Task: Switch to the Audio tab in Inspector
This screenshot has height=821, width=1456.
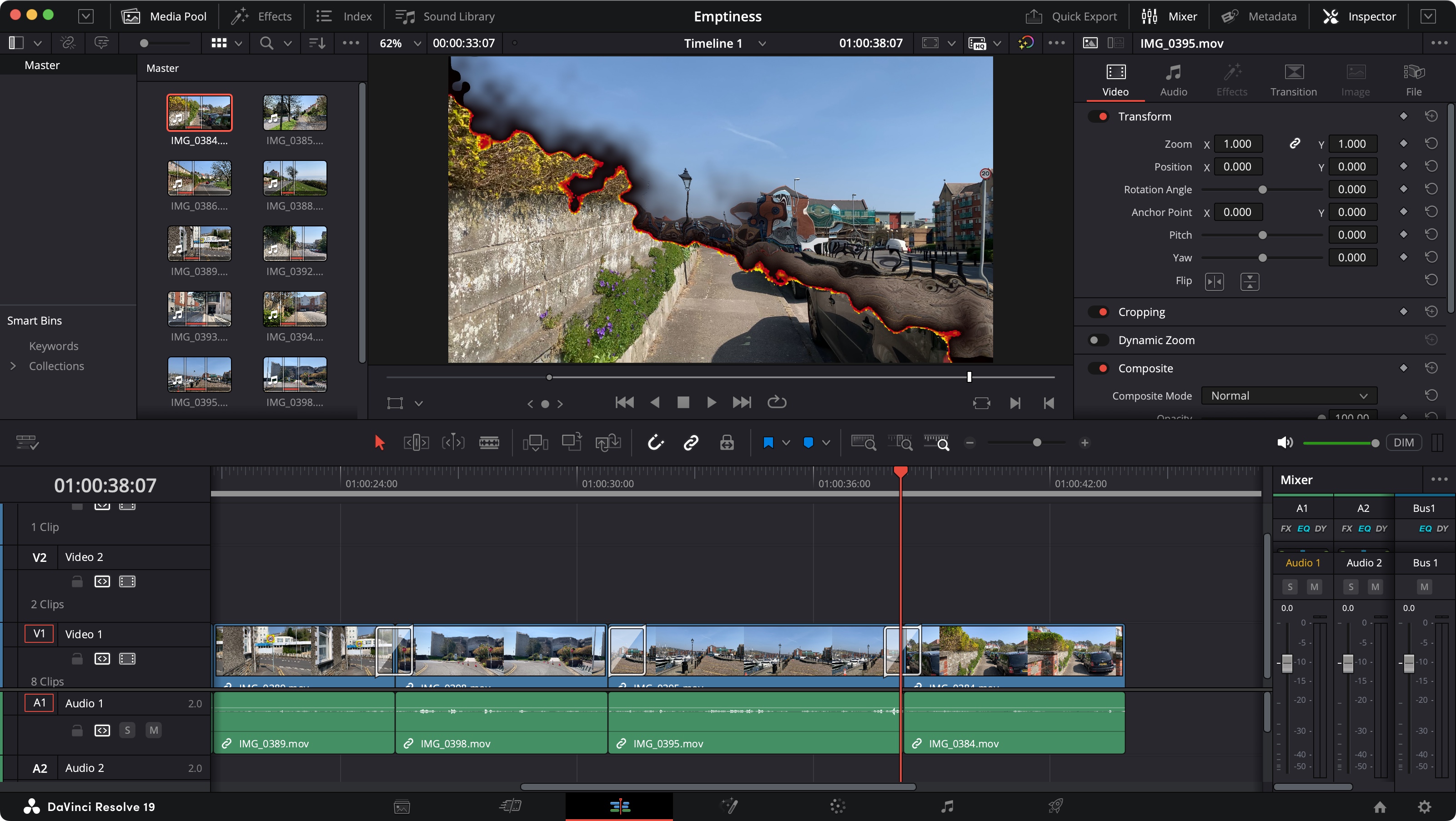Action: tap(1173, 79)
